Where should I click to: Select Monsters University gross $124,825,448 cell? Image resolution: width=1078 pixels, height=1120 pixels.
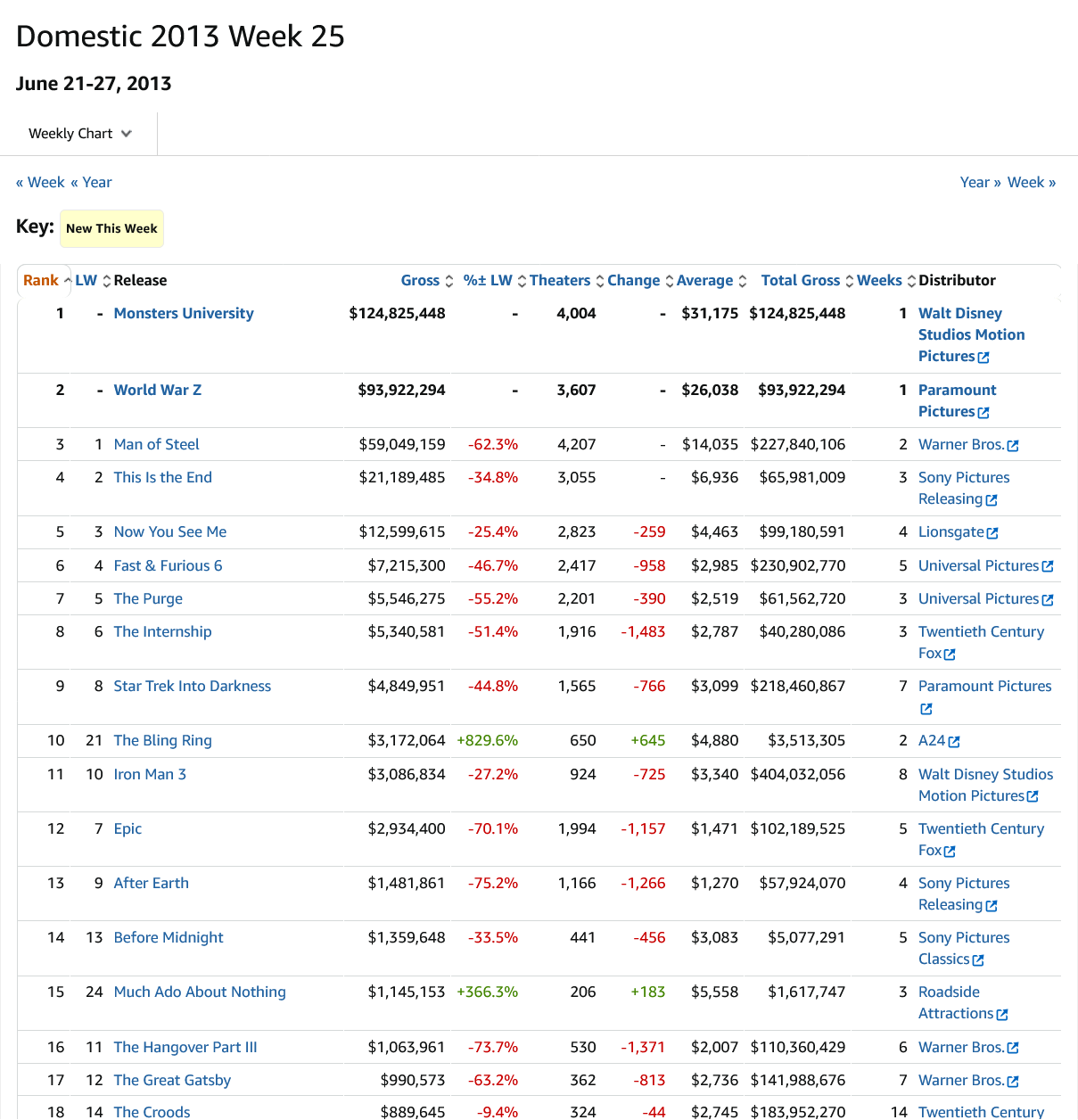(397, 313)
